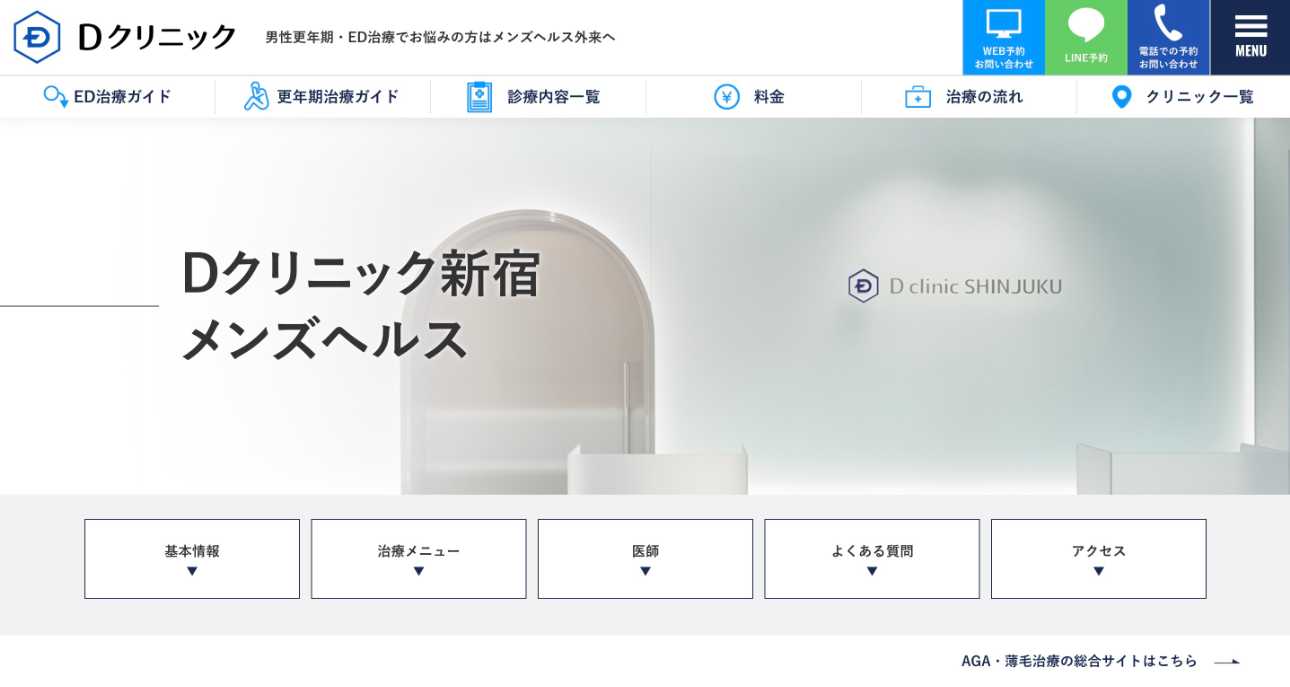1290x687 pixels.
Task: Open the WEB予約 monitor icon
Action: click(1003, 24)
